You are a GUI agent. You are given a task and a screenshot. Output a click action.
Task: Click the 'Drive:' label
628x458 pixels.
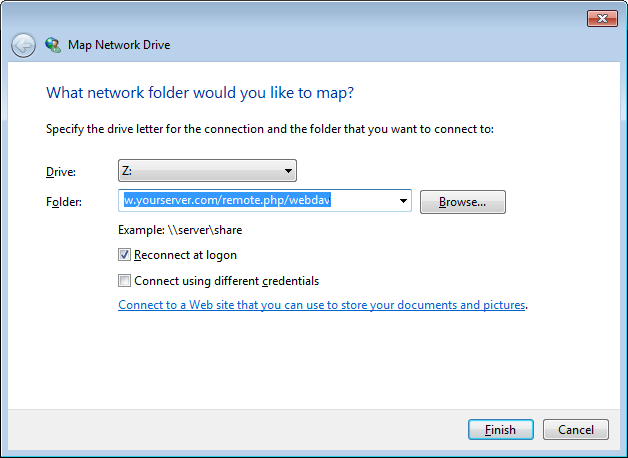tap(61, 172)
